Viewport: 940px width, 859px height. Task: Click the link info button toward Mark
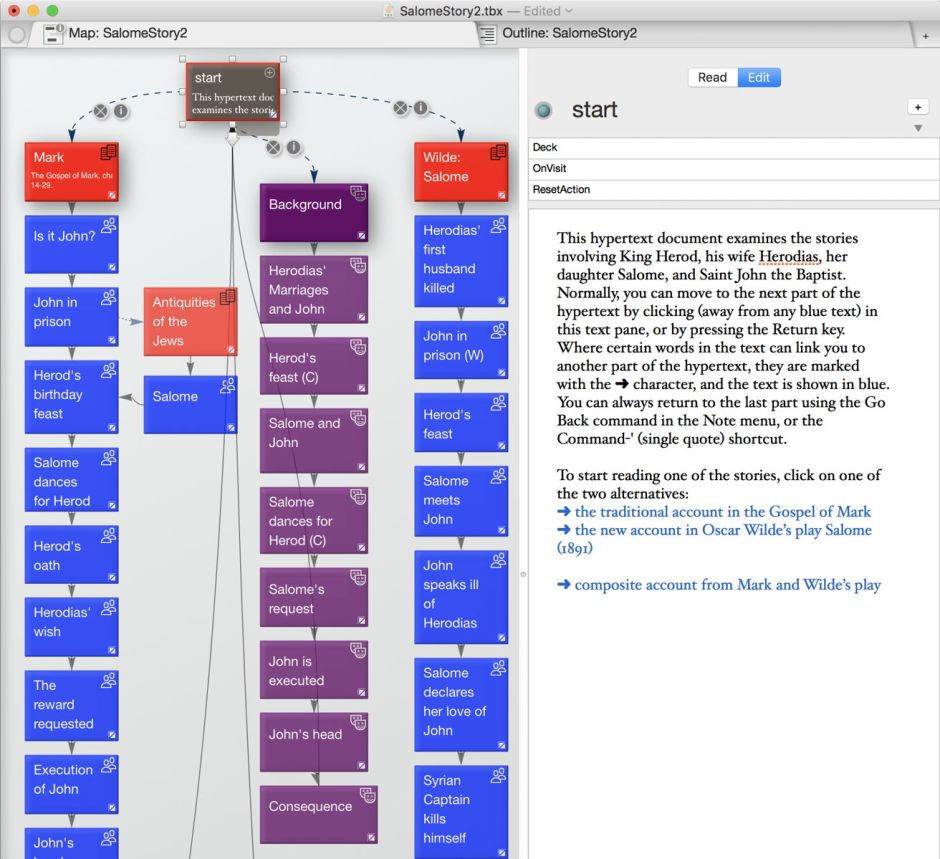point(121,111)
